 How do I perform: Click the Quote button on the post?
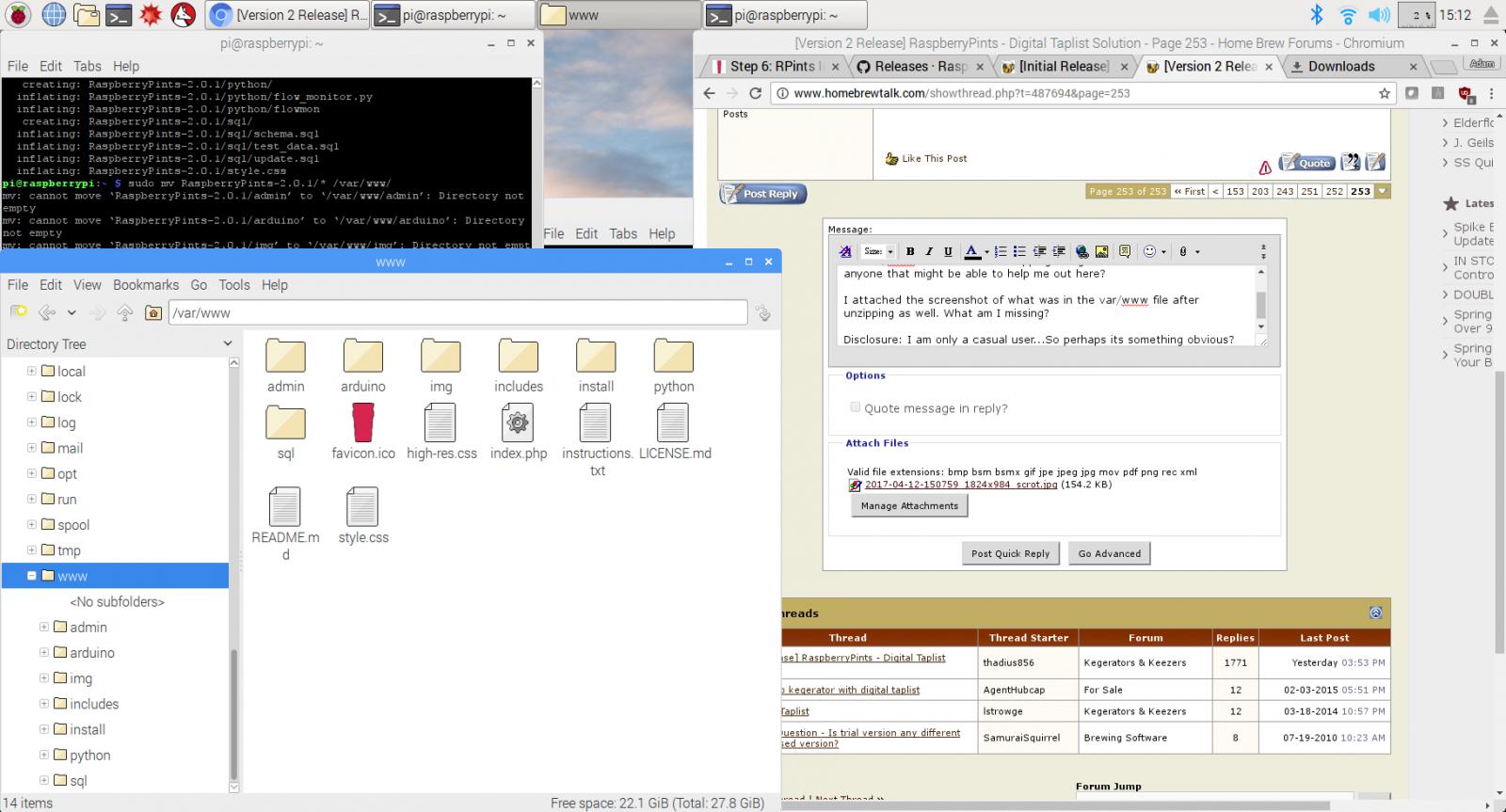[1307, 162]
